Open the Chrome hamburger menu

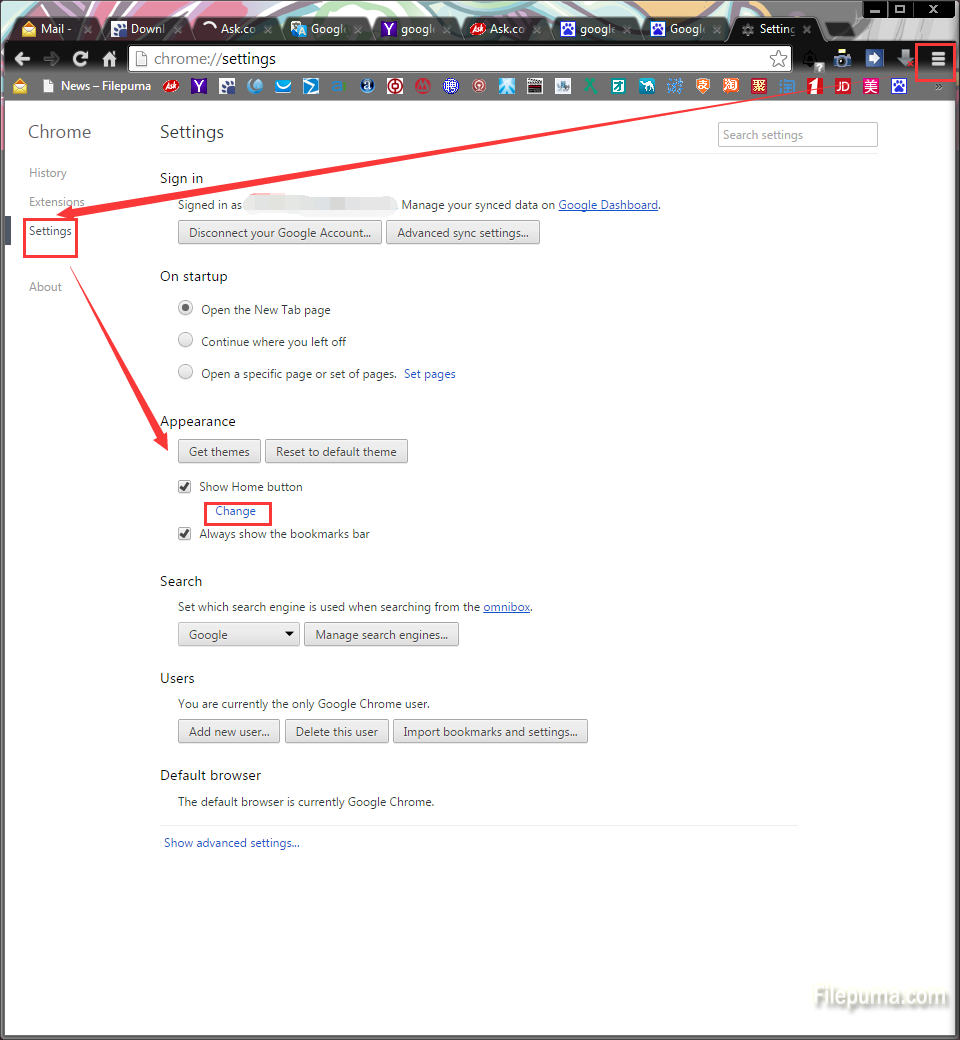click(937, 59)
